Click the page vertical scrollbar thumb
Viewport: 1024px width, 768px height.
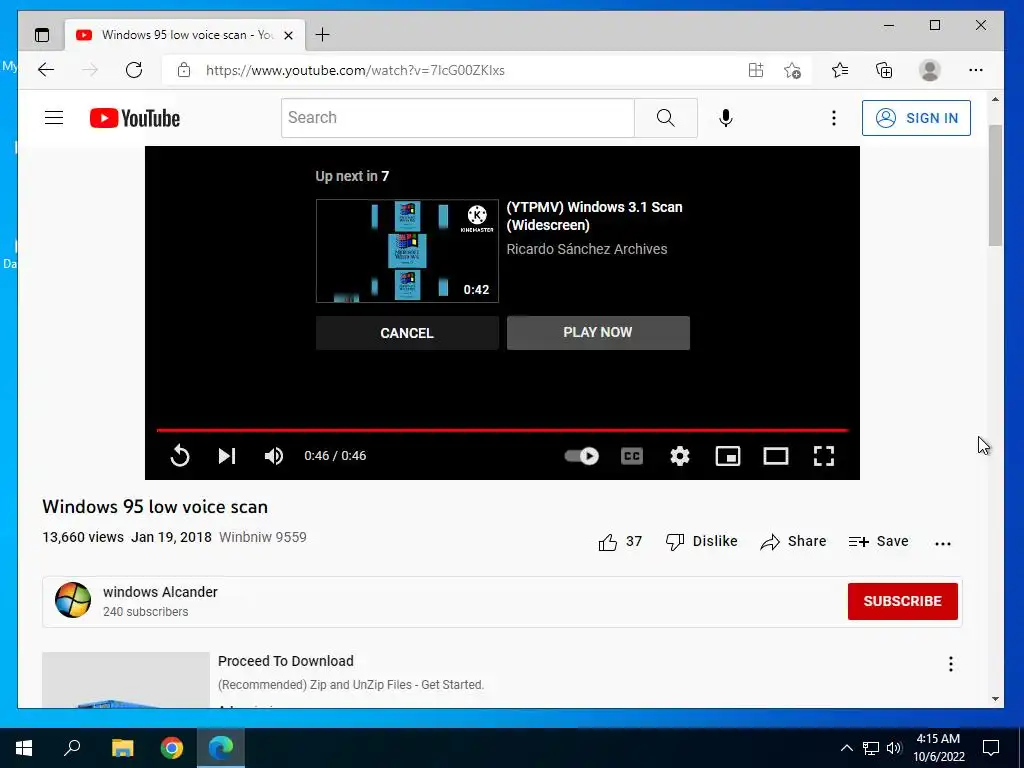995,185
